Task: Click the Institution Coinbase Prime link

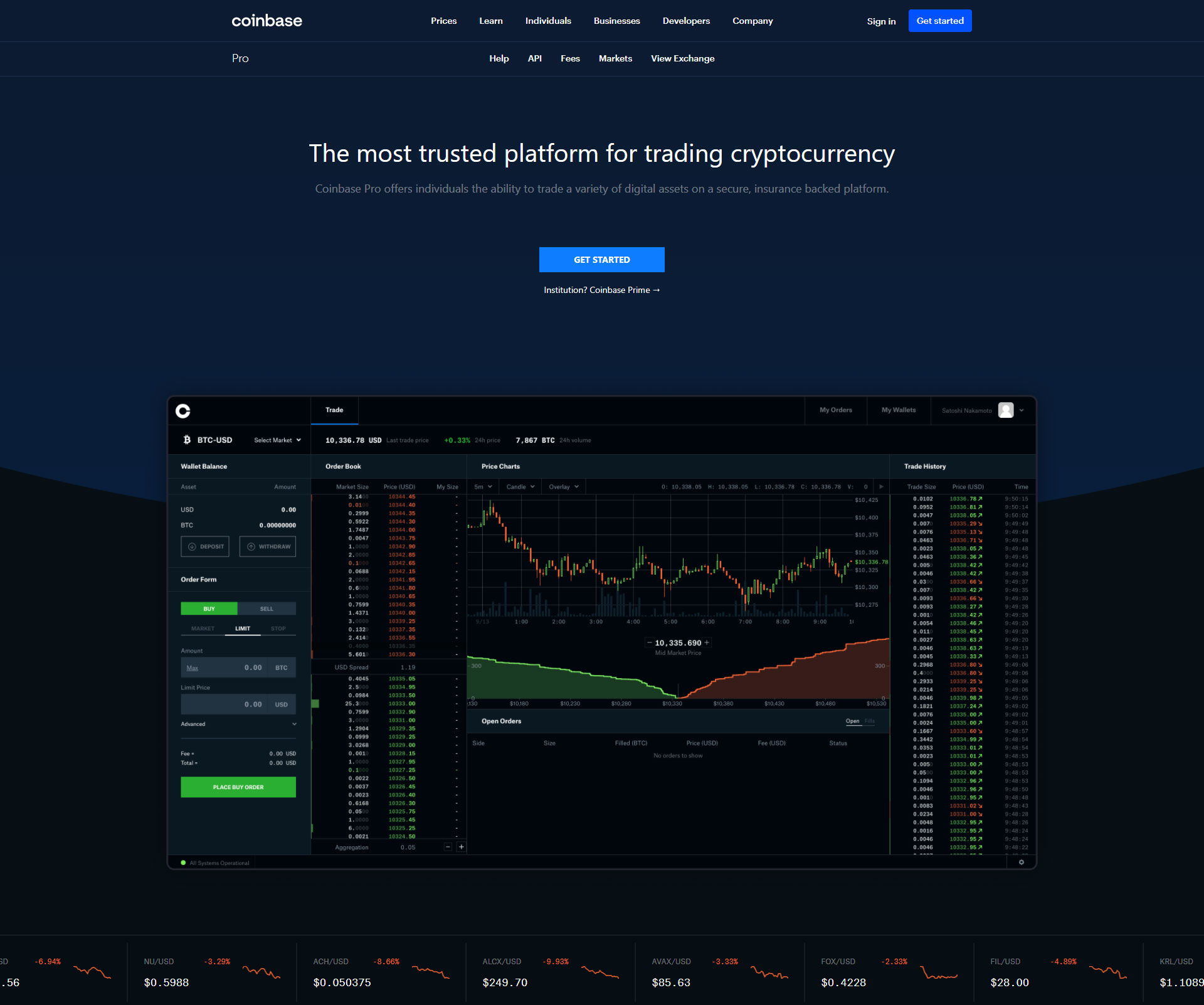Action: pos(601,290)
